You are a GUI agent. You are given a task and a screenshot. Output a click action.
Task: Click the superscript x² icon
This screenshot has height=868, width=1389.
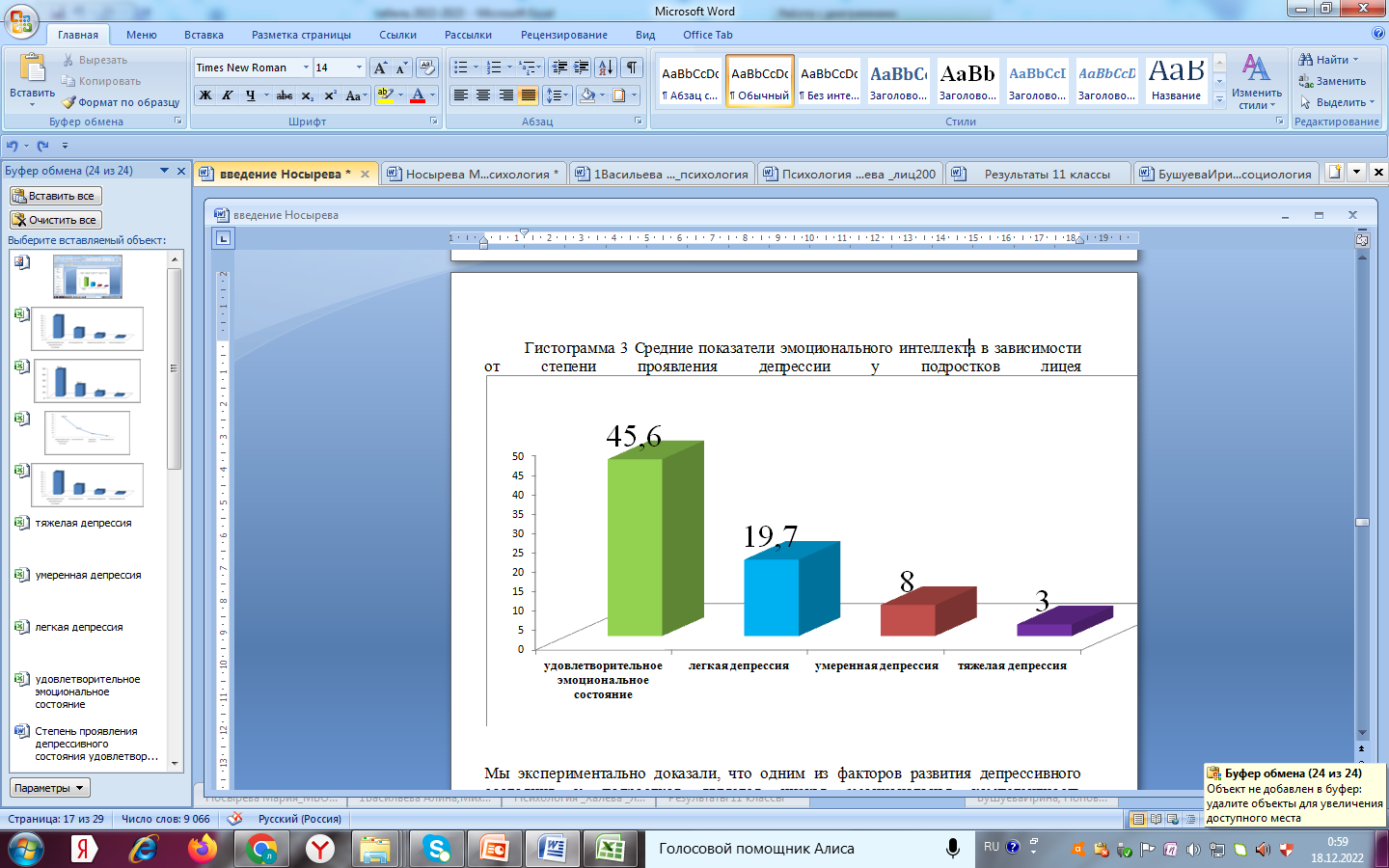[x=330, y=95]
